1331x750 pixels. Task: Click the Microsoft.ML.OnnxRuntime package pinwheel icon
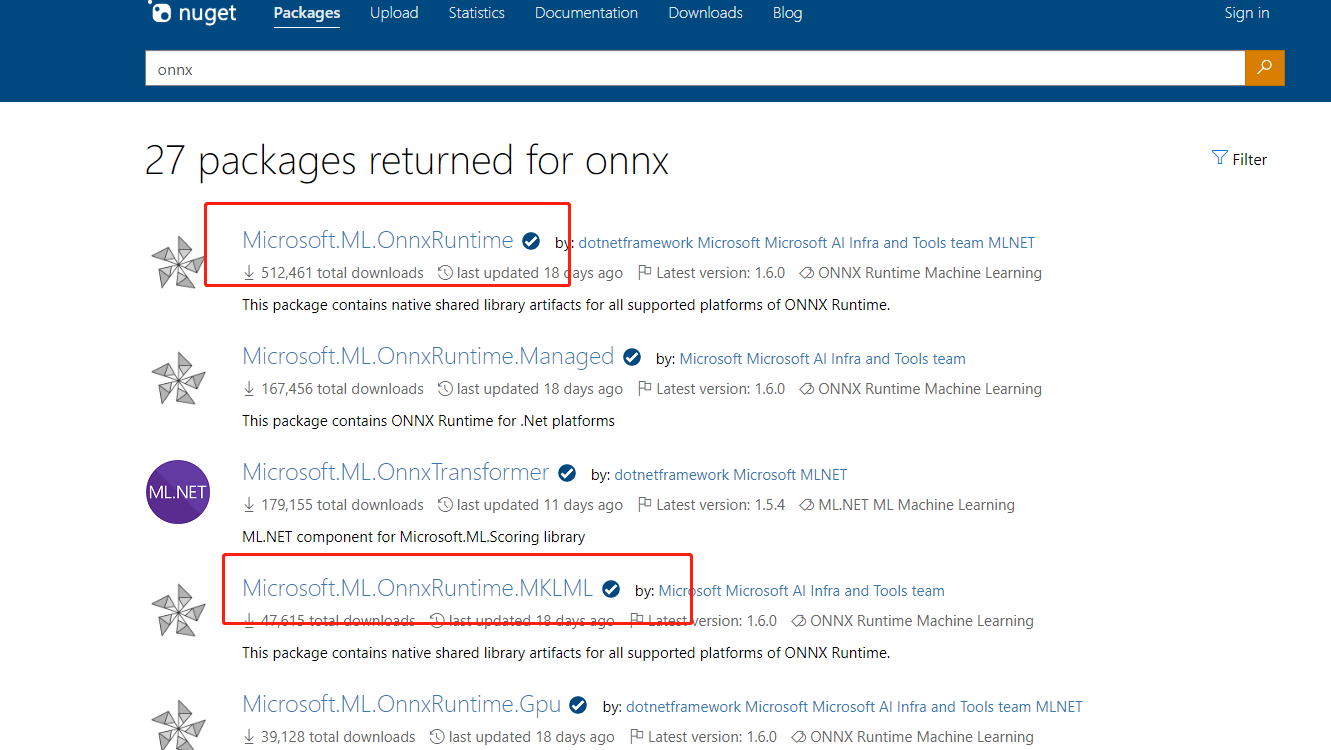[x=178, y=262]
